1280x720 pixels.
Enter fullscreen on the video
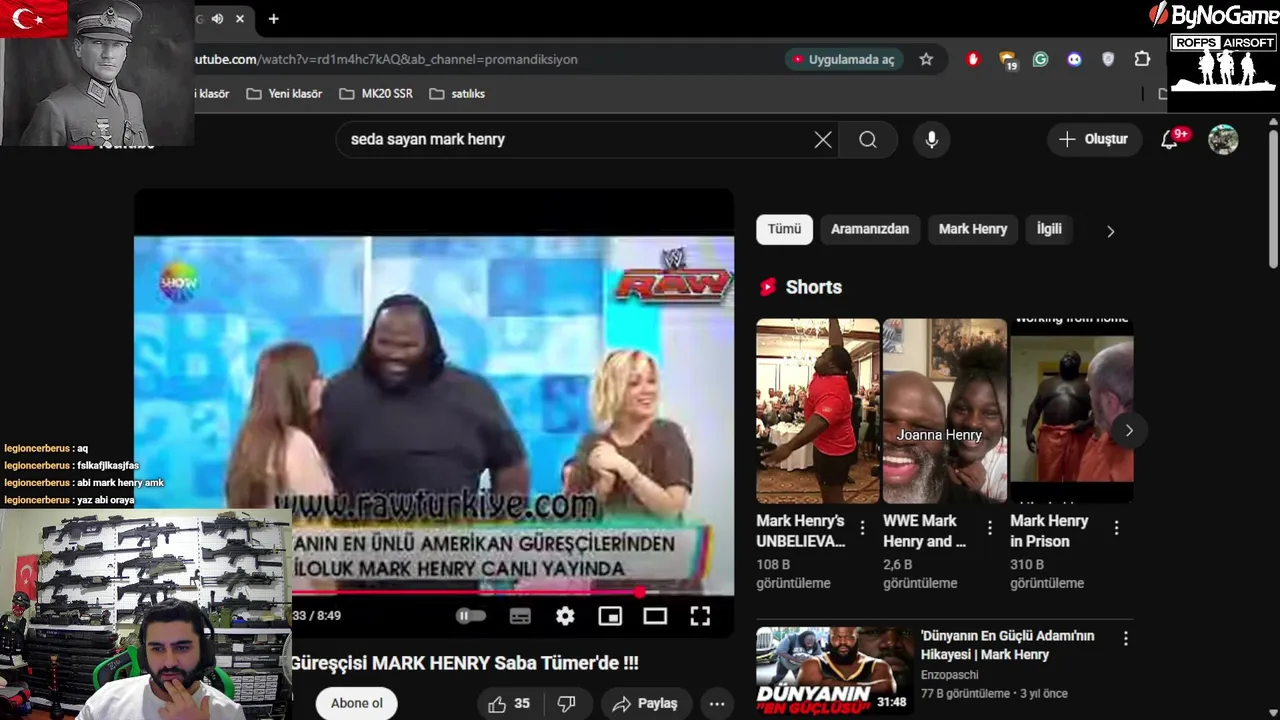pos(700,616)
